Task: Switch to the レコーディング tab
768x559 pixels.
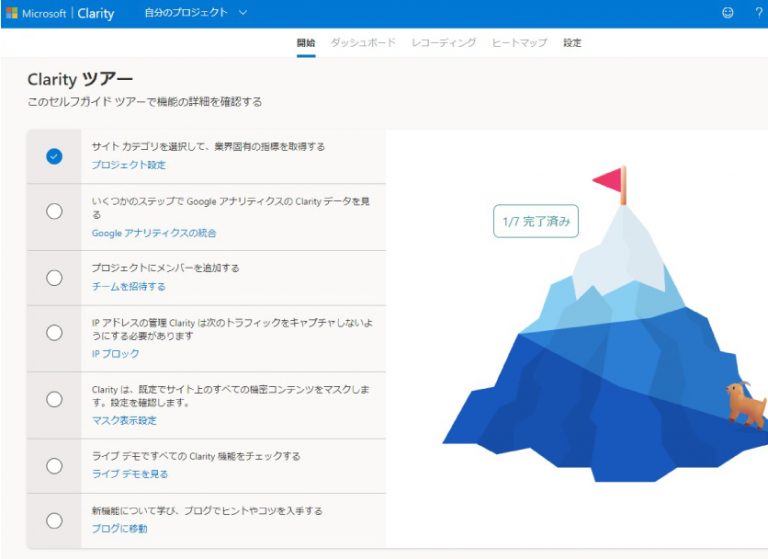Action: pyautogui.click(x=443, y=43)
